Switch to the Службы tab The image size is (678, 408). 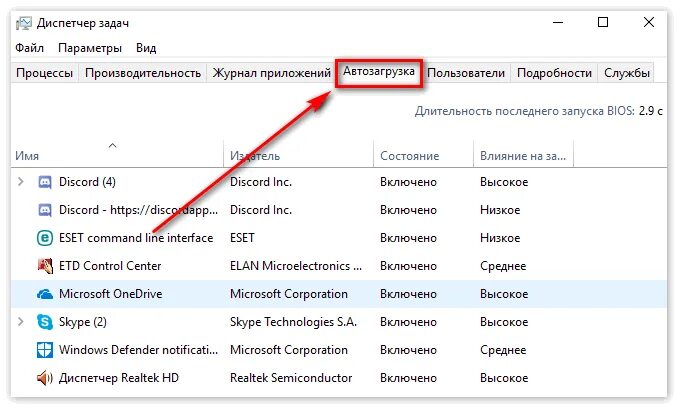[627, 73]
